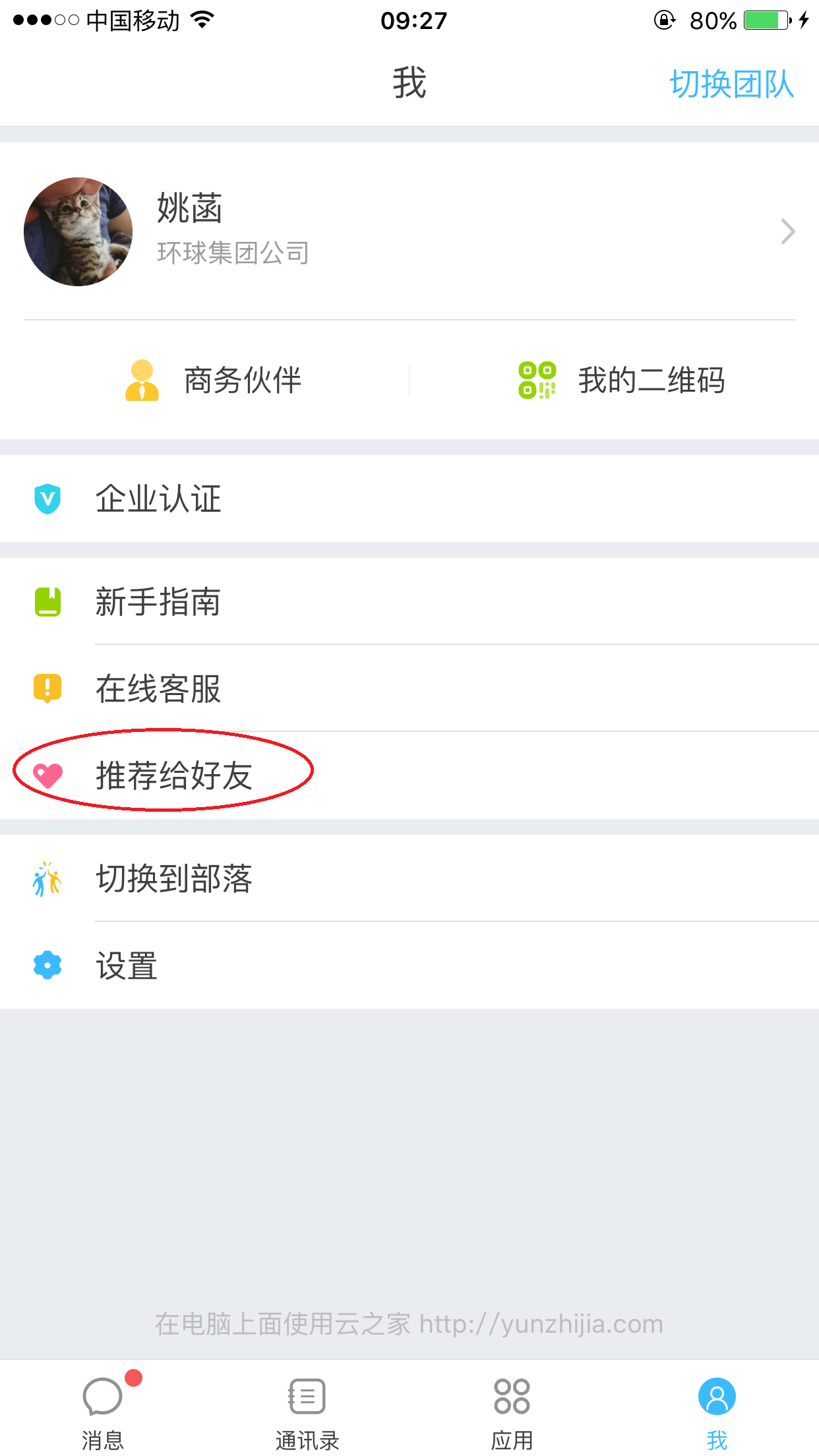Open profile details via right chevron

pyautogui.click(x=787, y=231)
